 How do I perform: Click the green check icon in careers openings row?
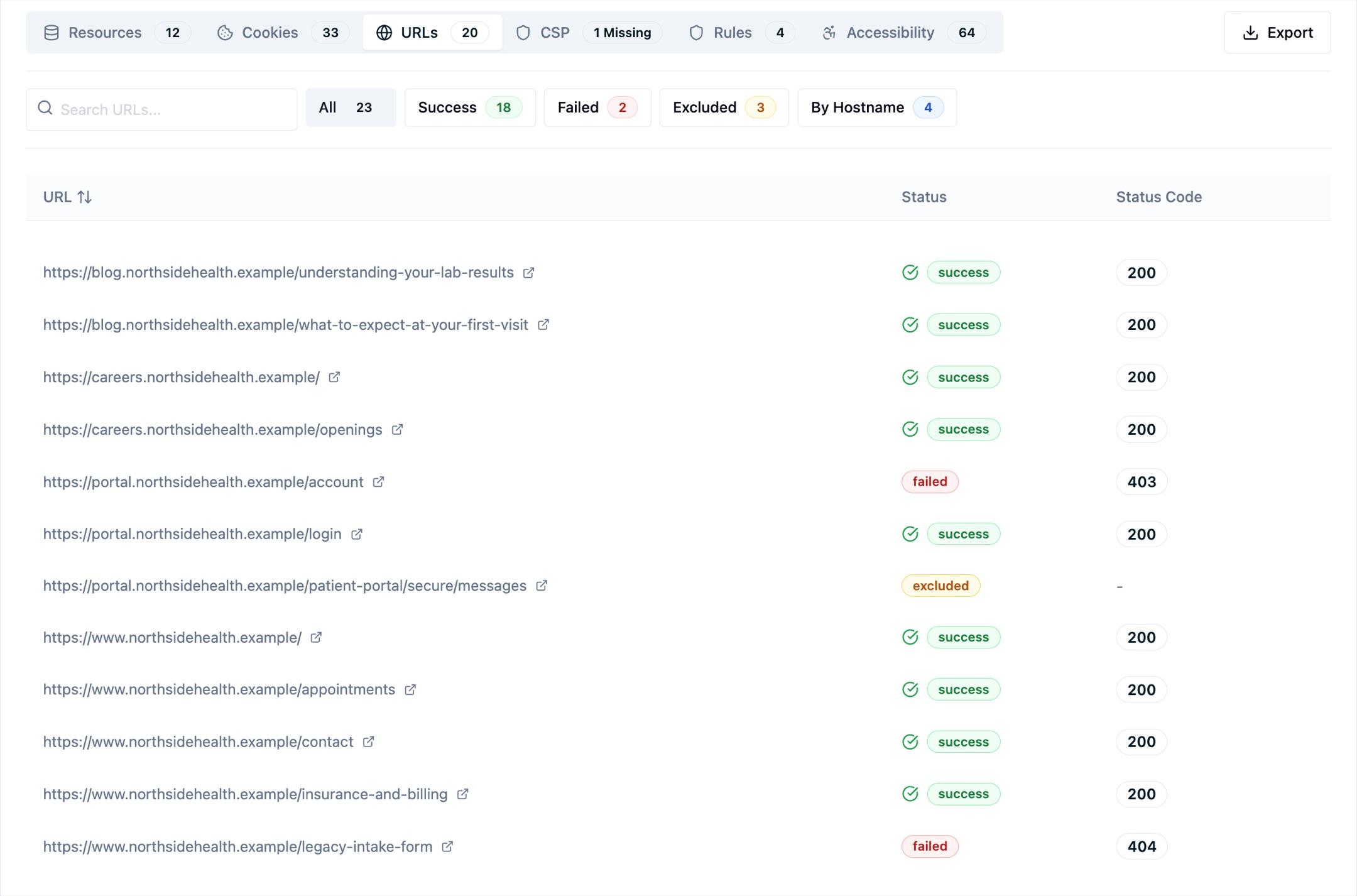coord(910,430)
